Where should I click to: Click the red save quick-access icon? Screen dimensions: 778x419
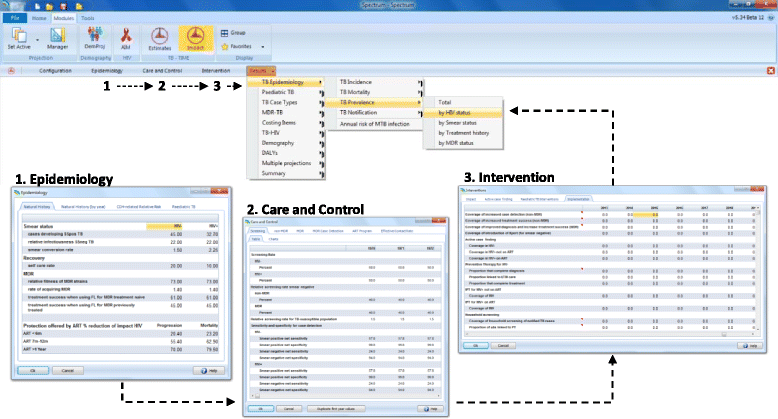64,6
